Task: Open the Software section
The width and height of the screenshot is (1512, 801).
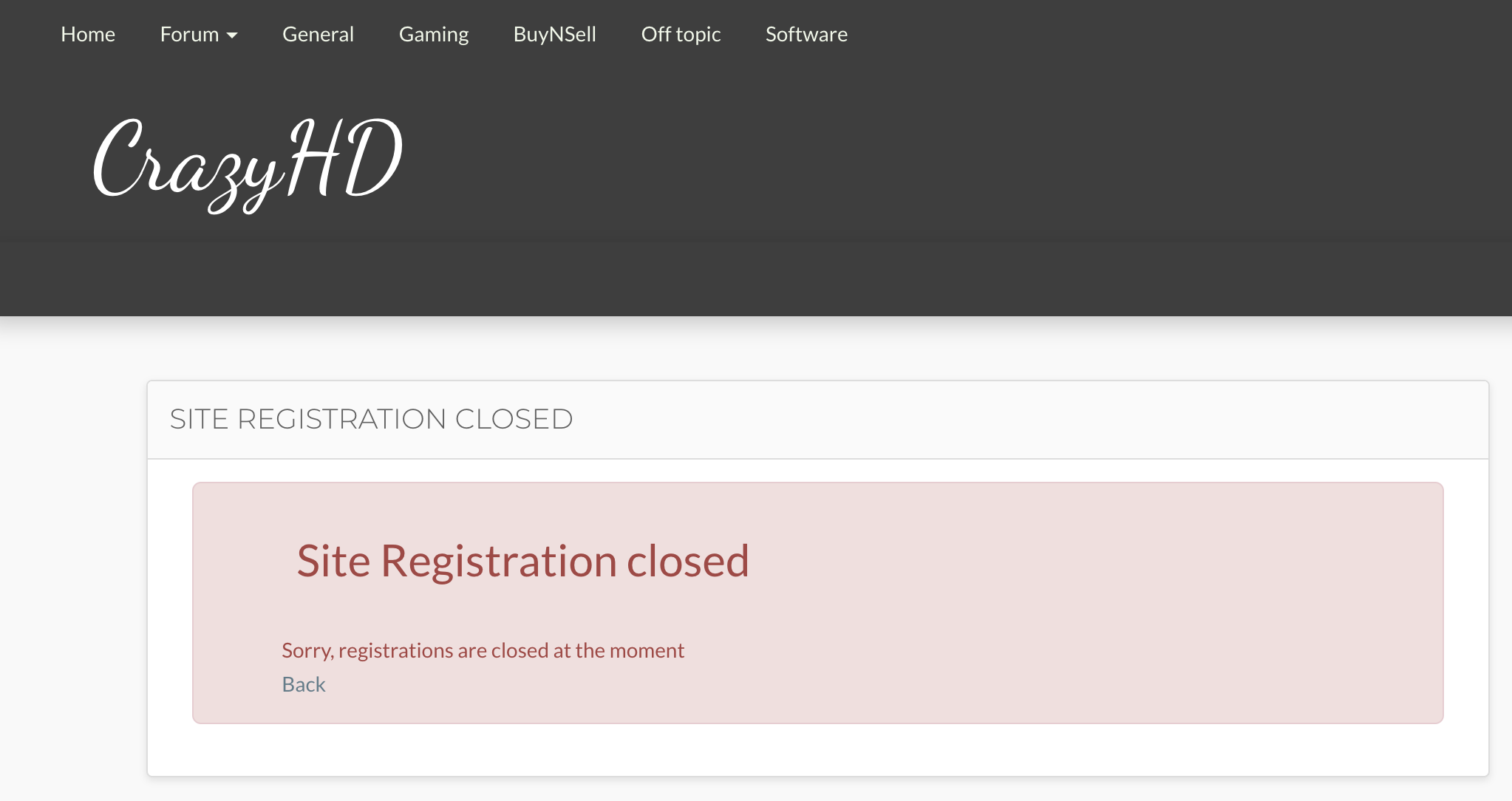Action: [x=806, y=34]
